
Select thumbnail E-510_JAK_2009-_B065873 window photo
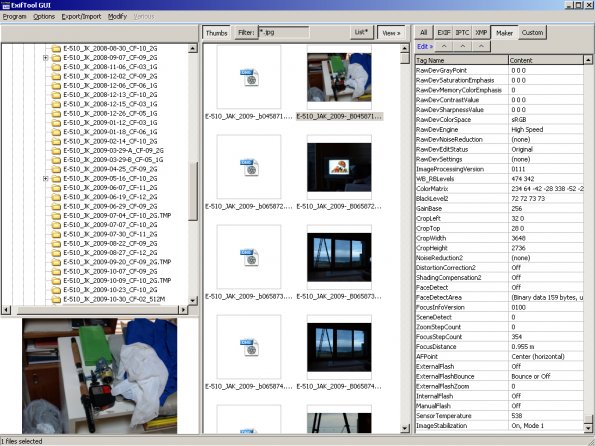coord(339,257)
